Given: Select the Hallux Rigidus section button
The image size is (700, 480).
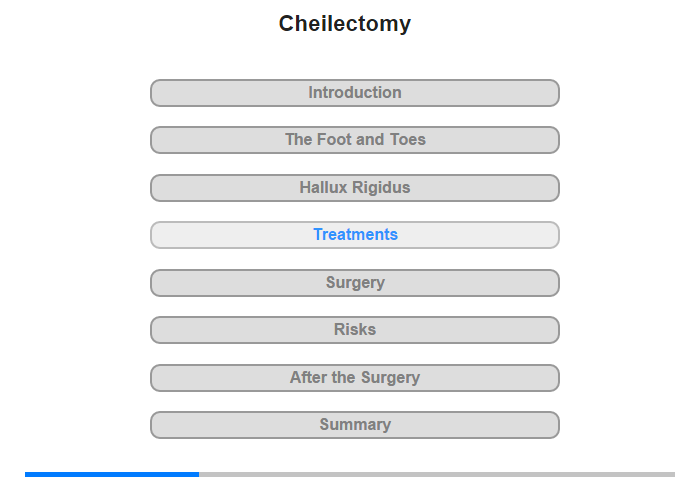Looking at the screenshot, I should click(354, 188).
